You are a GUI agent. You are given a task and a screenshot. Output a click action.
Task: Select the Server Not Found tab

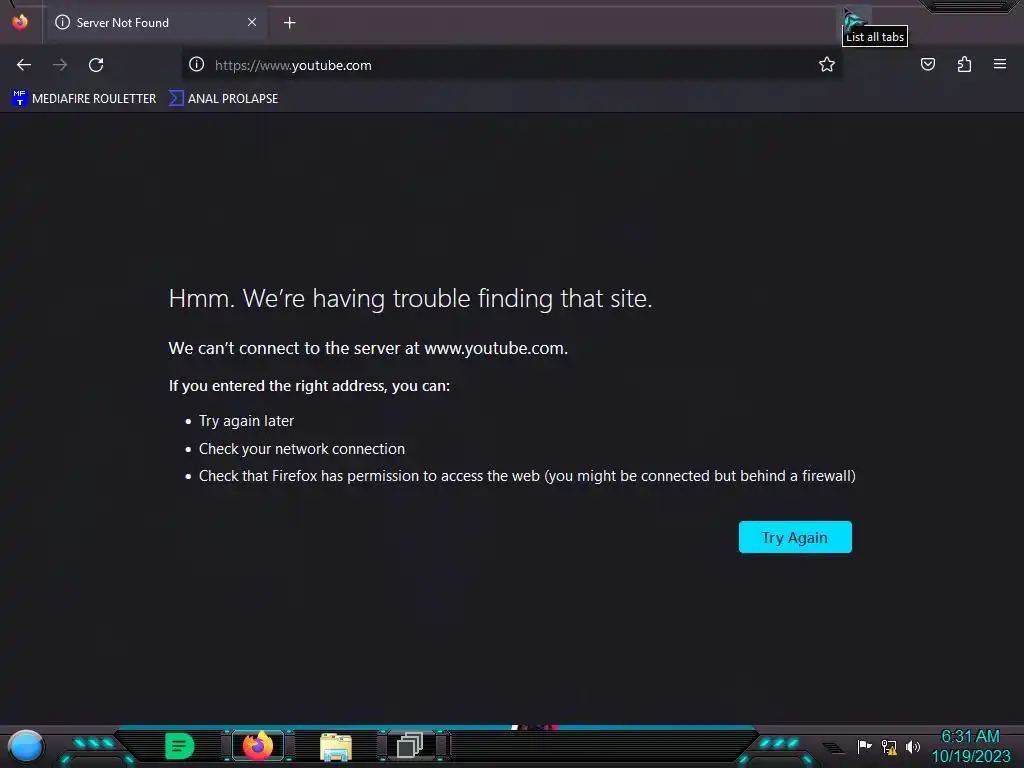coord(156,23)
